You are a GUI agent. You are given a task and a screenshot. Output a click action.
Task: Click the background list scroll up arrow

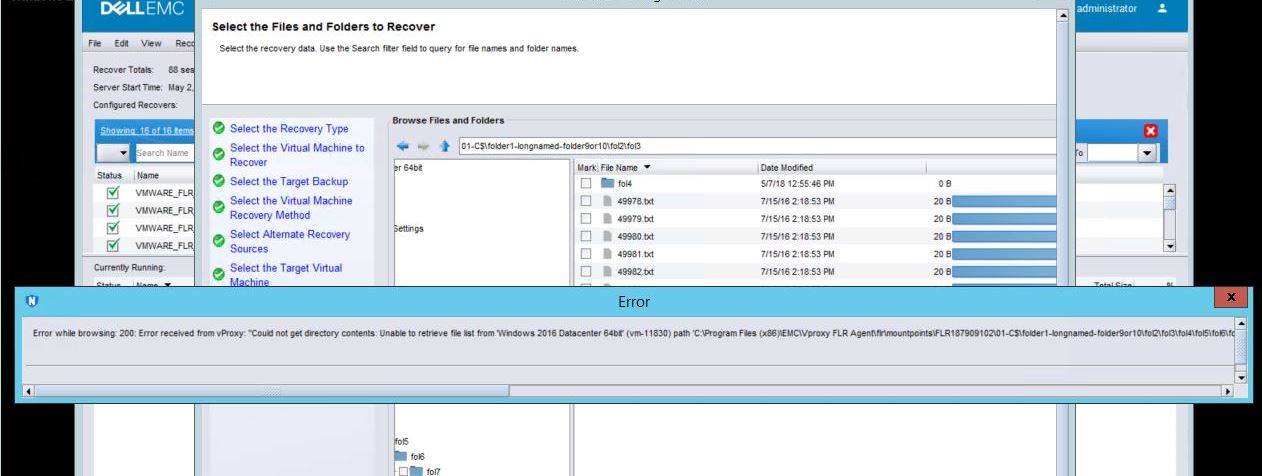click(1170, 190)
